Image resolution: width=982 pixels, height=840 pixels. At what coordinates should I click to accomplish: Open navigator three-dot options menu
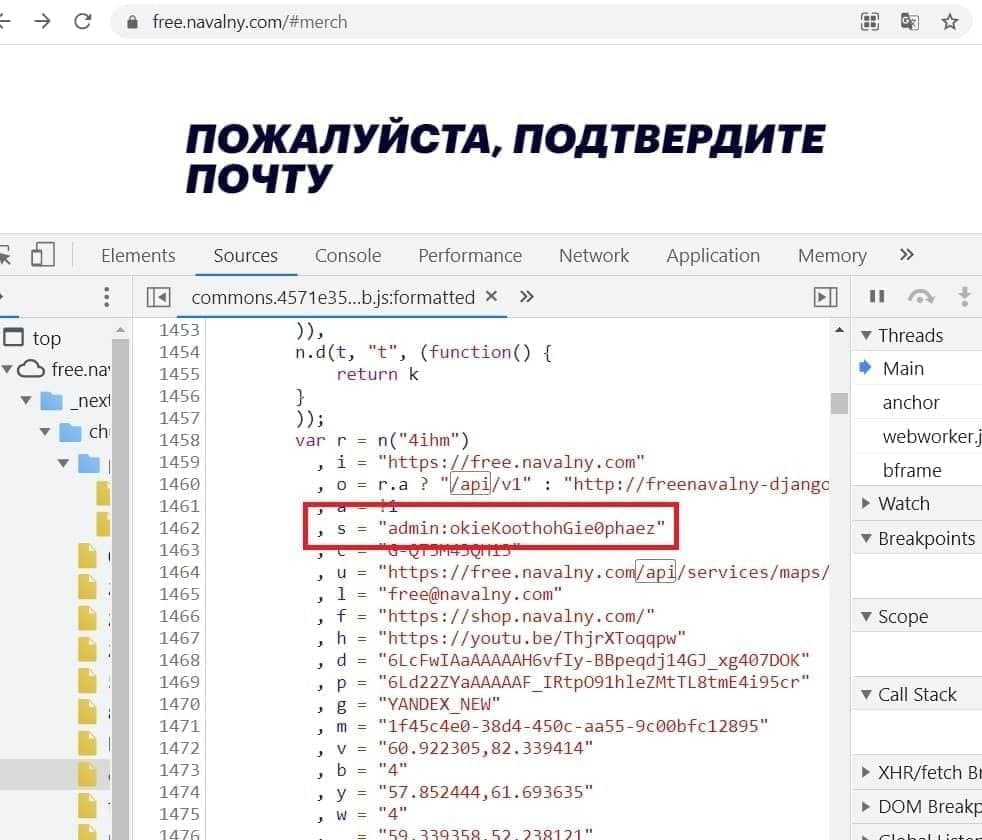[x=106, y=297]
